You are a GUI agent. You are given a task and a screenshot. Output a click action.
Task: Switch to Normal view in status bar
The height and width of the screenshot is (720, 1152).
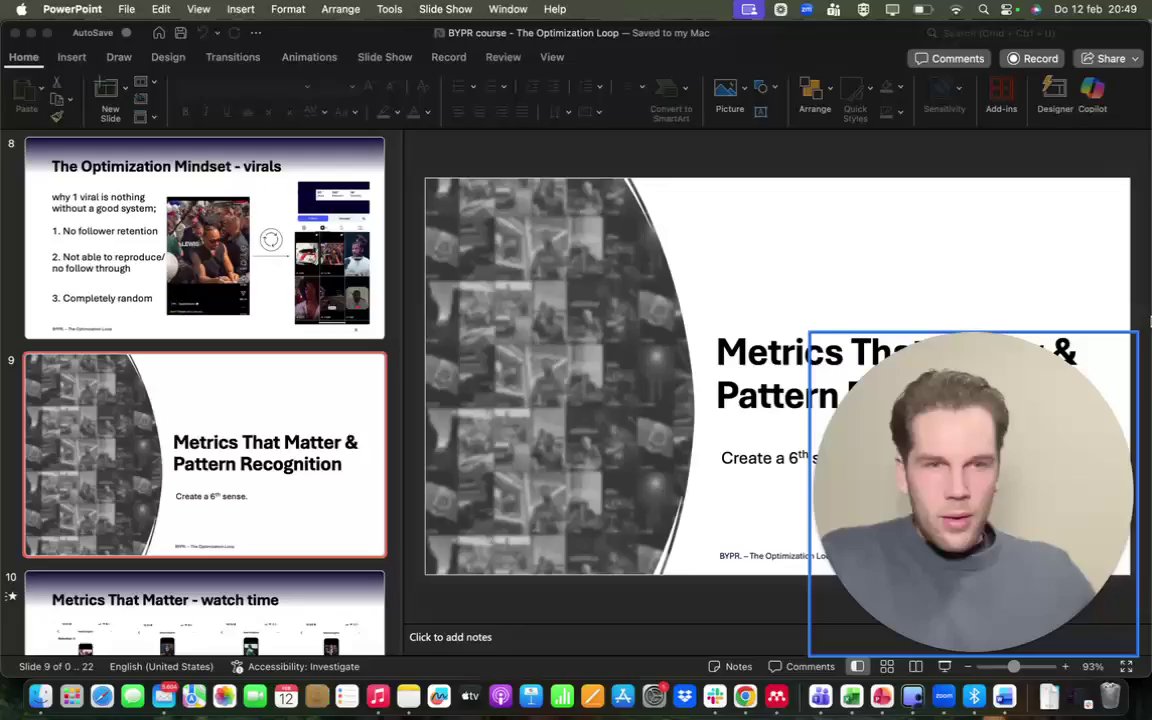pyautogui.click(x=857, y=666)
